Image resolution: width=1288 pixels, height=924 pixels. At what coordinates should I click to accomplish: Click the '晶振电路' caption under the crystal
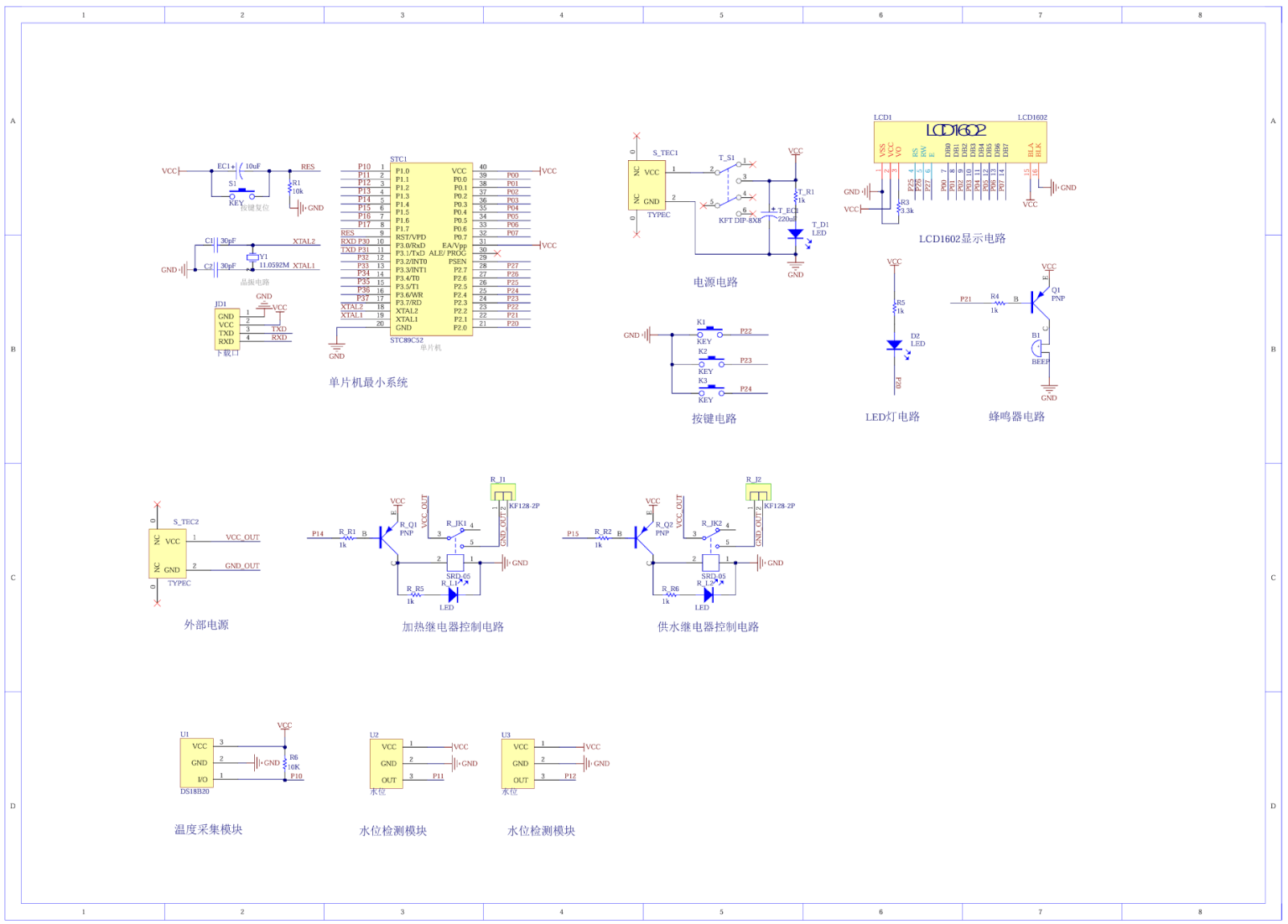click(x=255, y=283)
